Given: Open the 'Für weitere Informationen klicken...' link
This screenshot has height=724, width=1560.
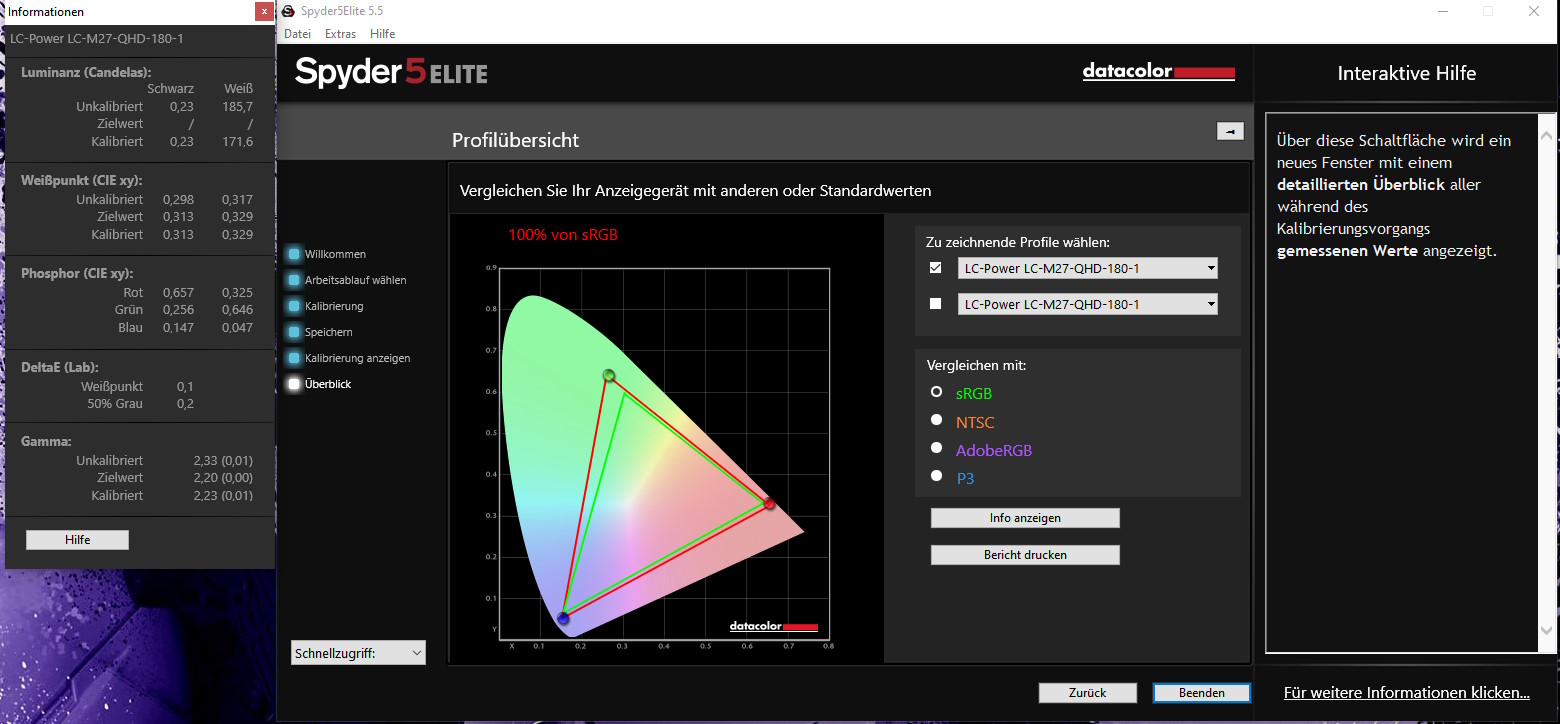Looking at the screenshot, I should pos(1407,692).
